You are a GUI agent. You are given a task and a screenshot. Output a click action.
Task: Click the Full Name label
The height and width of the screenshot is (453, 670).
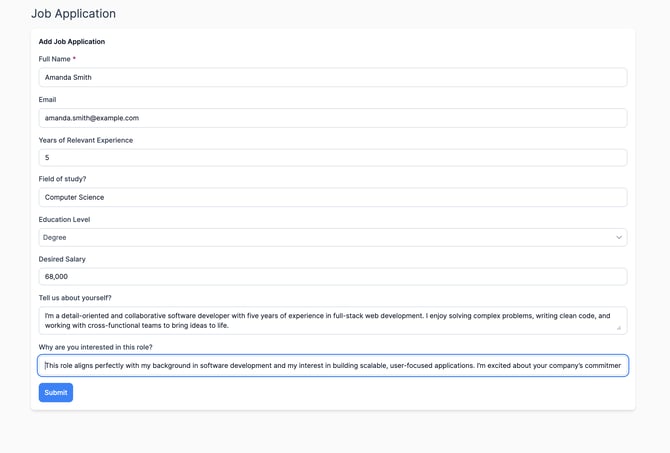[56, 59]
